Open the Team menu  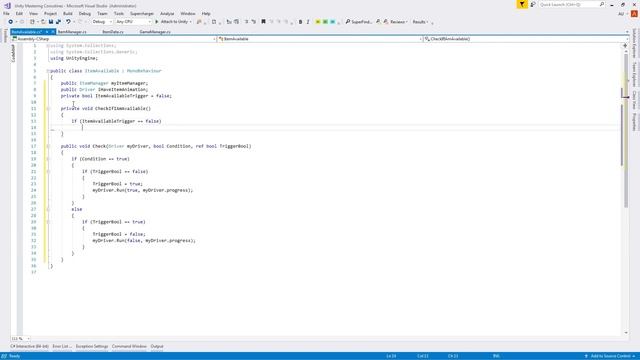pyautogui.click(x=102, y=13)
